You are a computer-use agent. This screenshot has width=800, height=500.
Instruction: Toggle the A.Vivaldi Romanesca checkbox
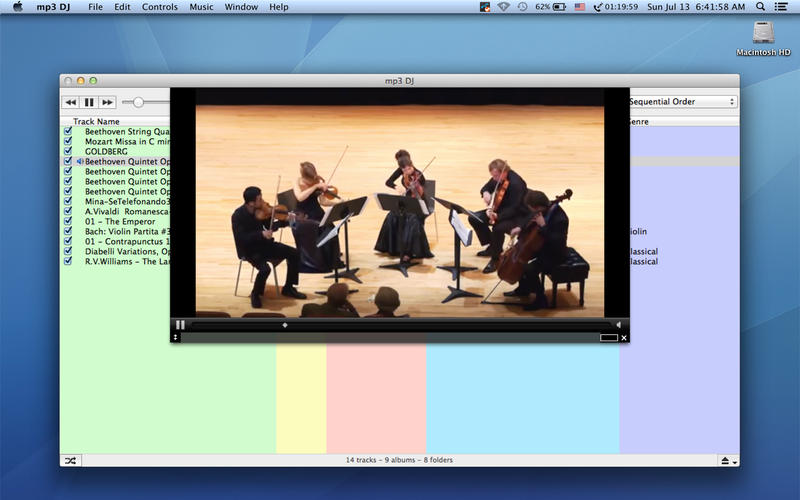pos(68,211)
